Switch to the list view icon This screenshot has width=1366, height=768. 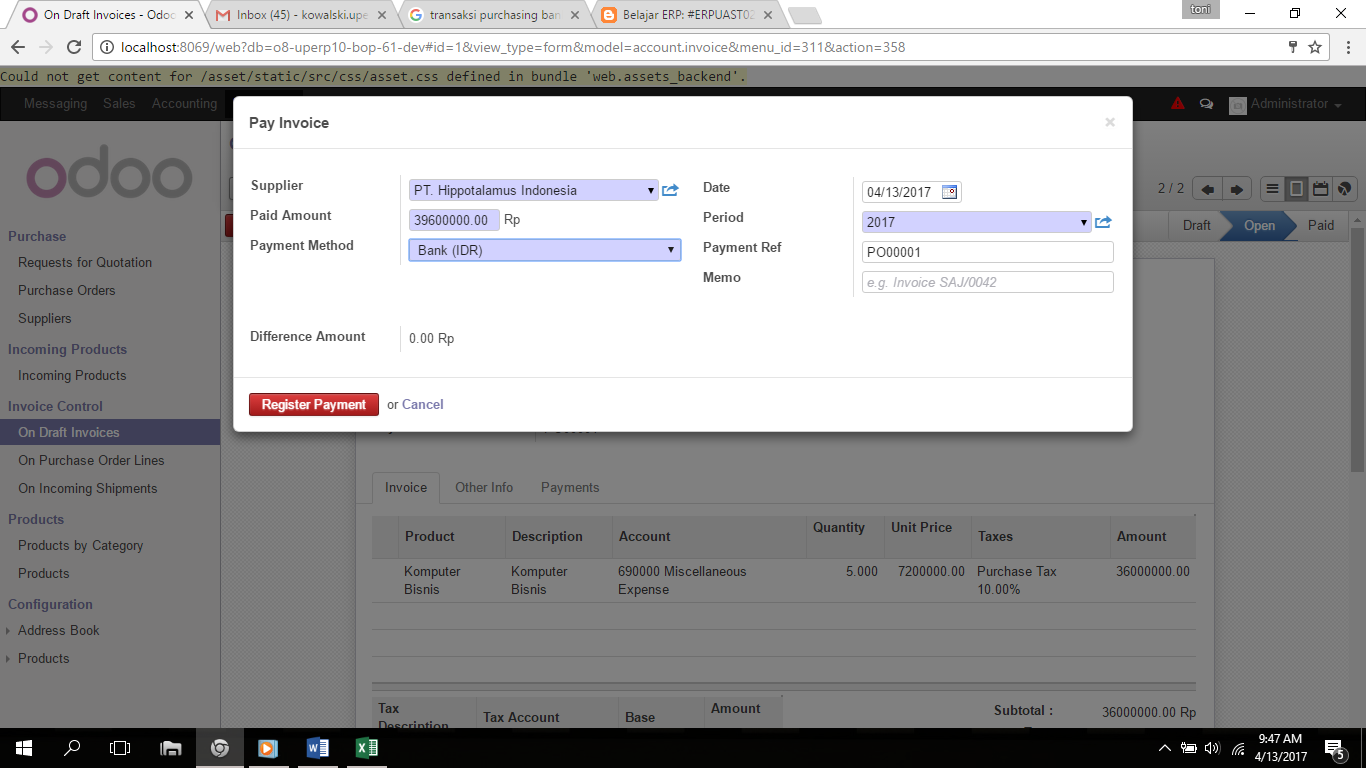point(1272,188)
